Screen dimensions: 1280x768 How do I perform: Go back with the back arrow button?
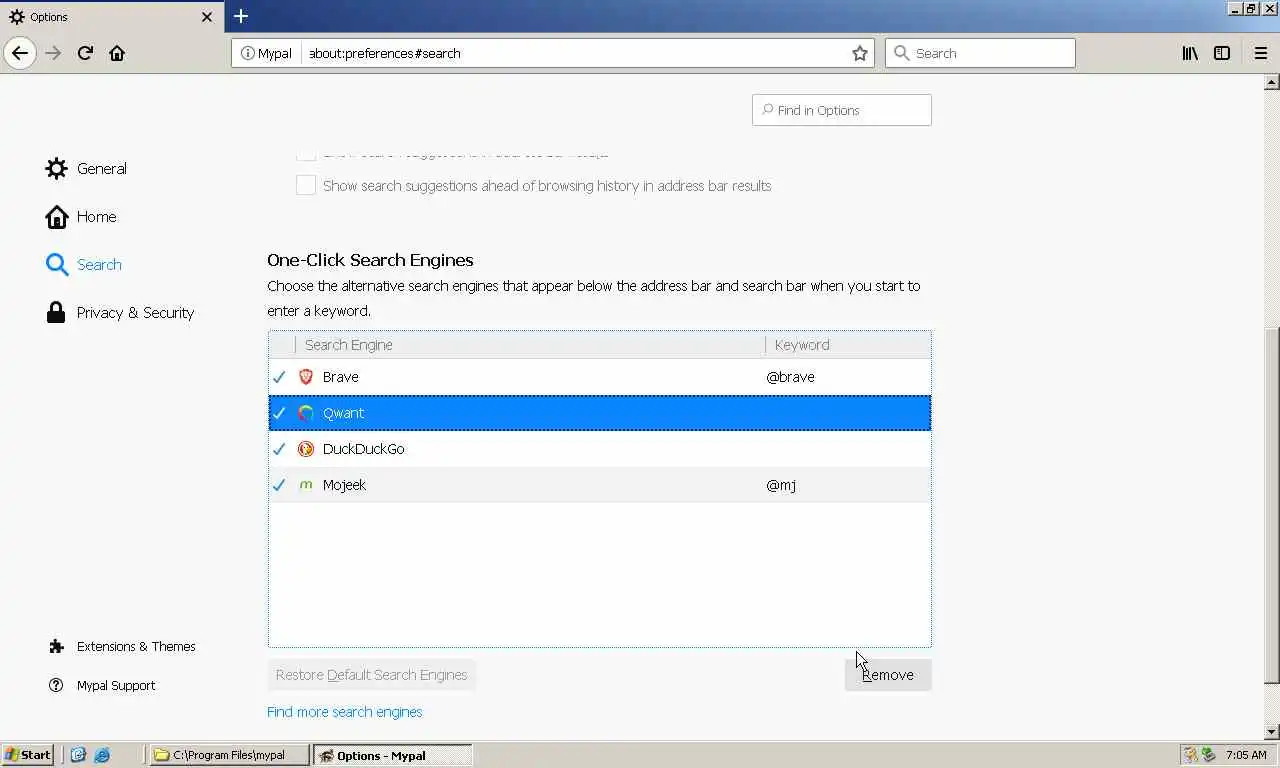tap(20, 53)
